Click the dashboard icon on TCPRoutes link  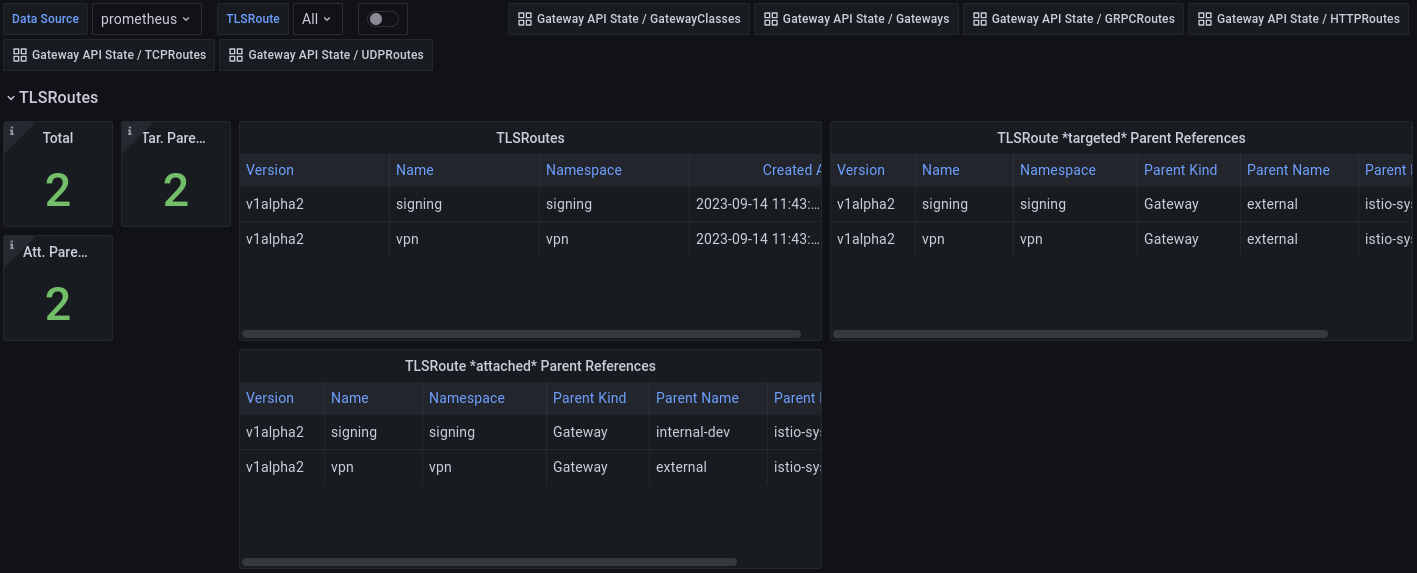20,55
